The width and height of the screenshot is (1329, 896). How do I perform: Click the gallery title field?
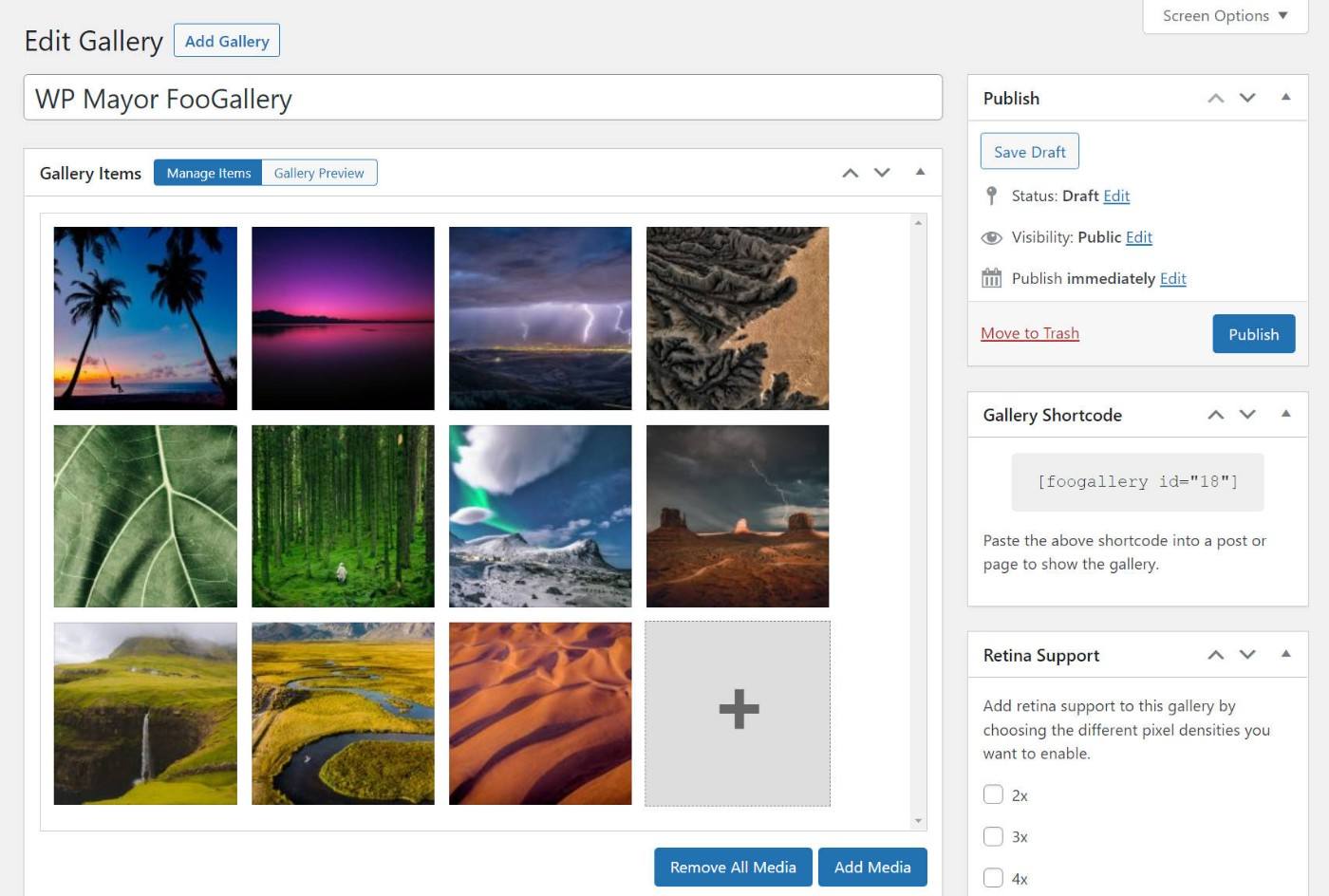pyautogui.click(x=483, y=98)
